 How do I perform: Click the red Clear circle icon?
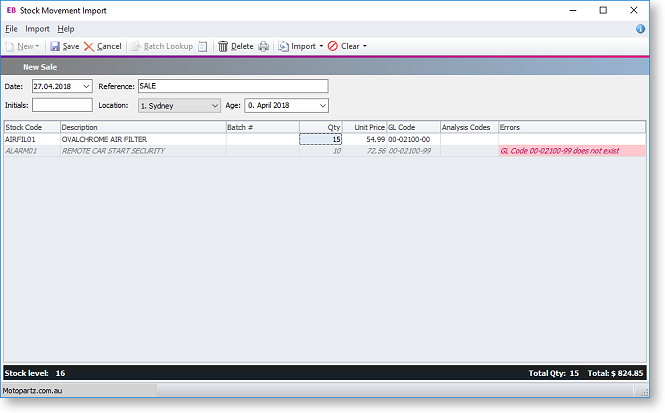pos(333,46)
